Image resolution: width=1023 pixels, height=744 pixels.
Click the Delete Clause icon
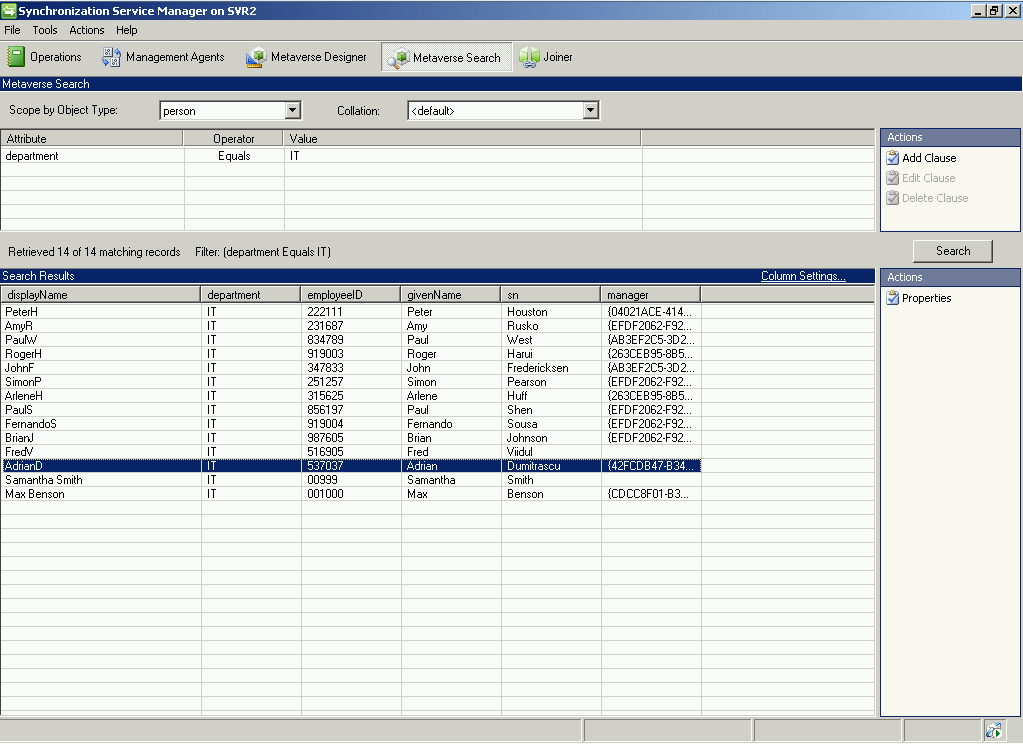(893, 198)
